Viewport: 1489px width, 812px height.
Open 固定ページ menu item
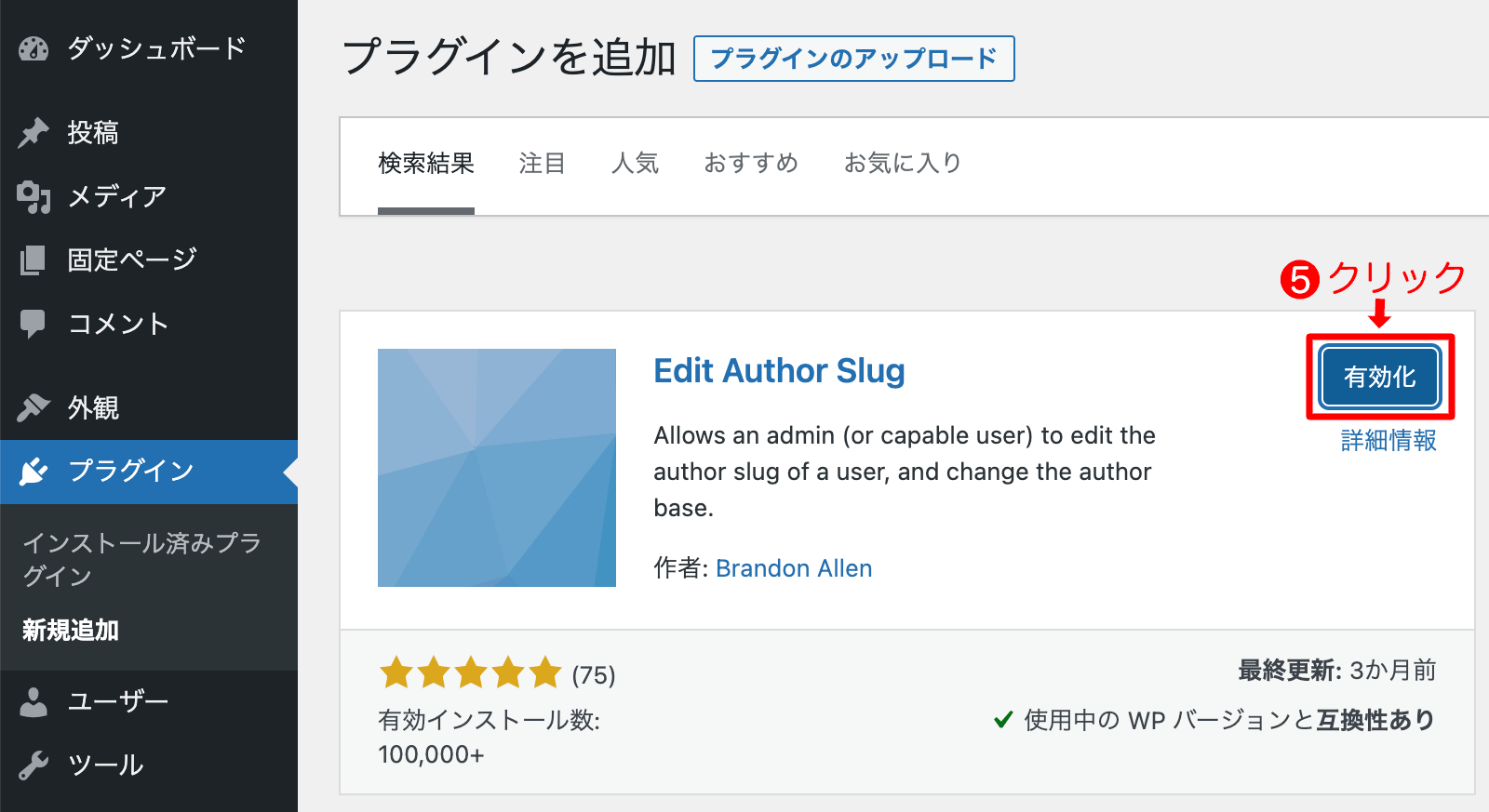coord(149,260)
